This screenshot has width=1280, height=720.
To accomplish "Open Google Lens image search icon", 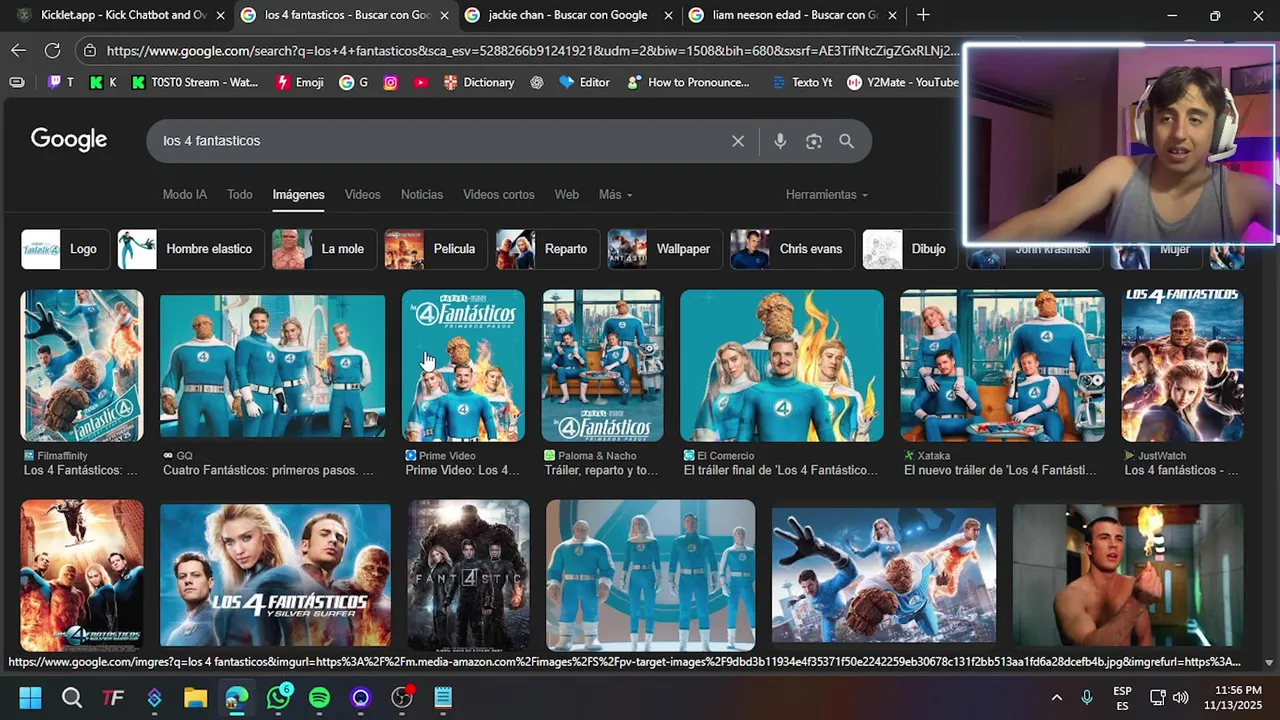I will pos(814,141).
